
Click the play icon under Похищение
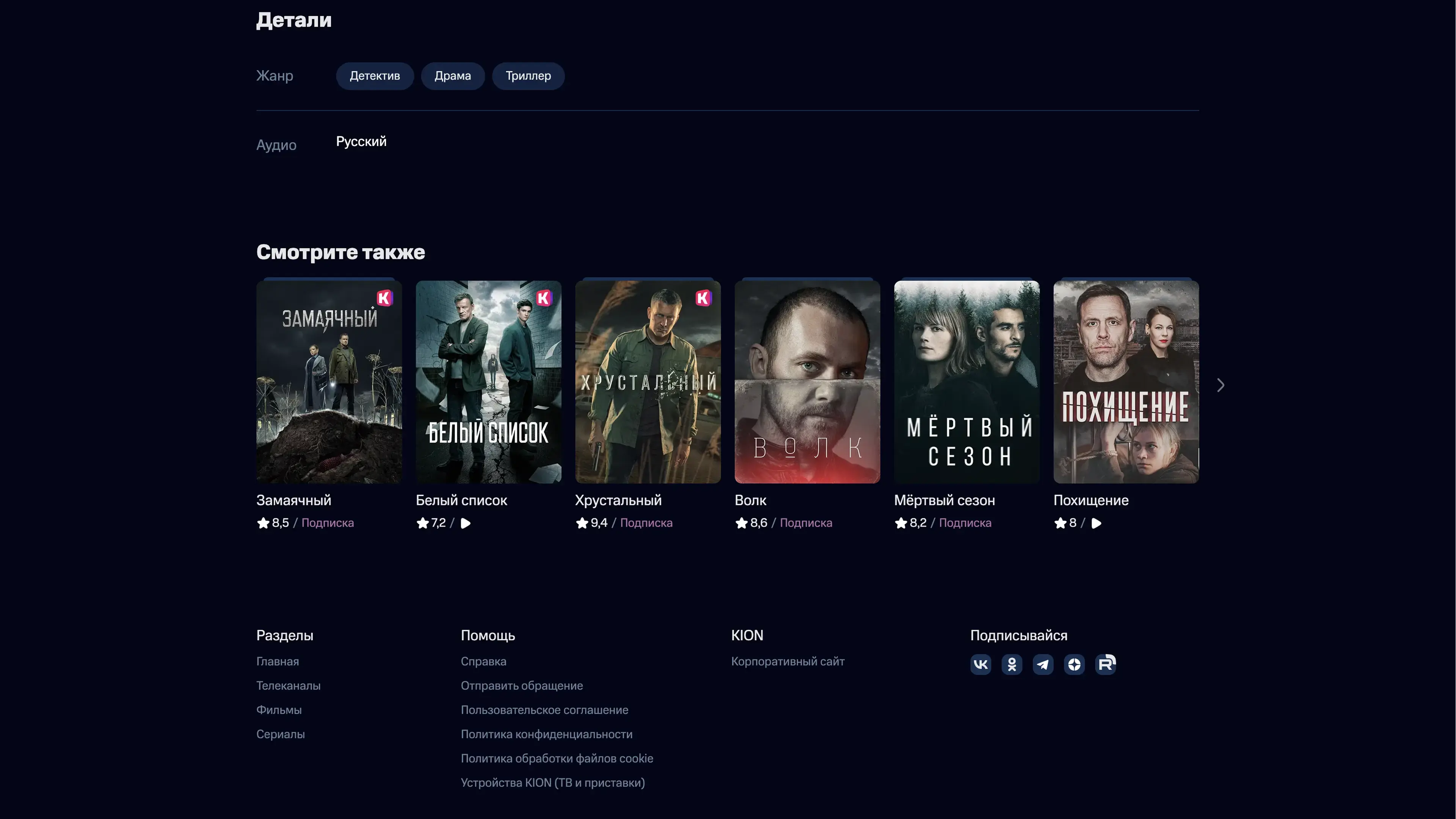[x=1096, y=523]
